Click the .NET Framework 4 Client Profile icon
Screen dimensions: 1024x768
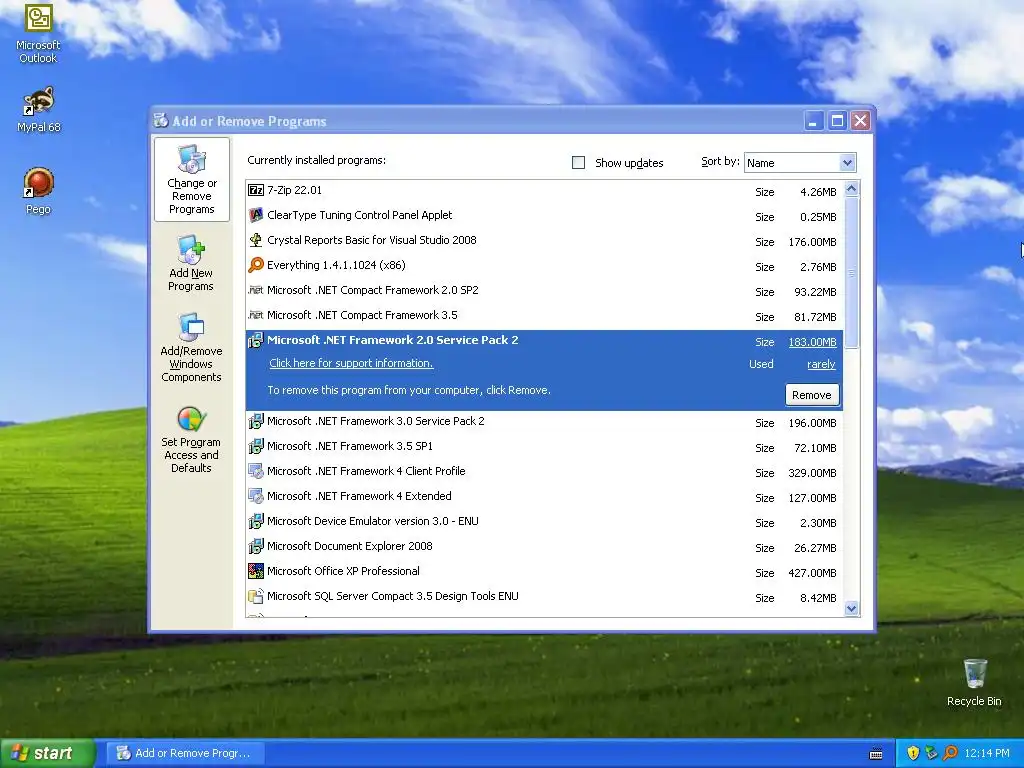click(256, 471)
